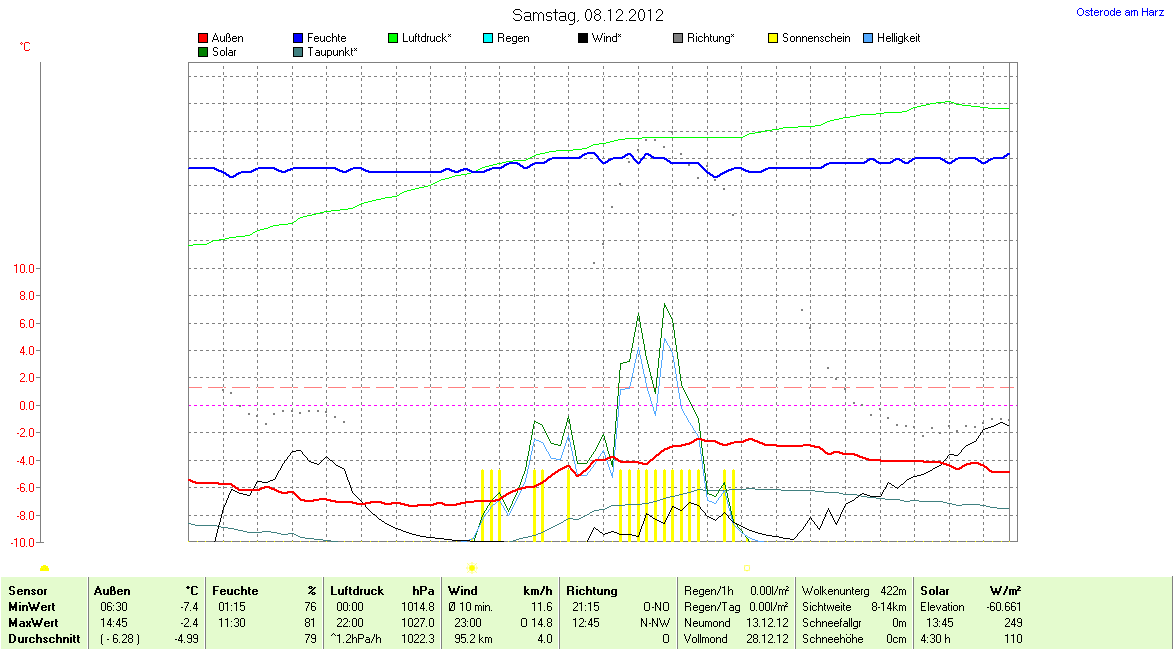
Task: Click the Taupunkt legend square
Action: [x=298, y=52]
